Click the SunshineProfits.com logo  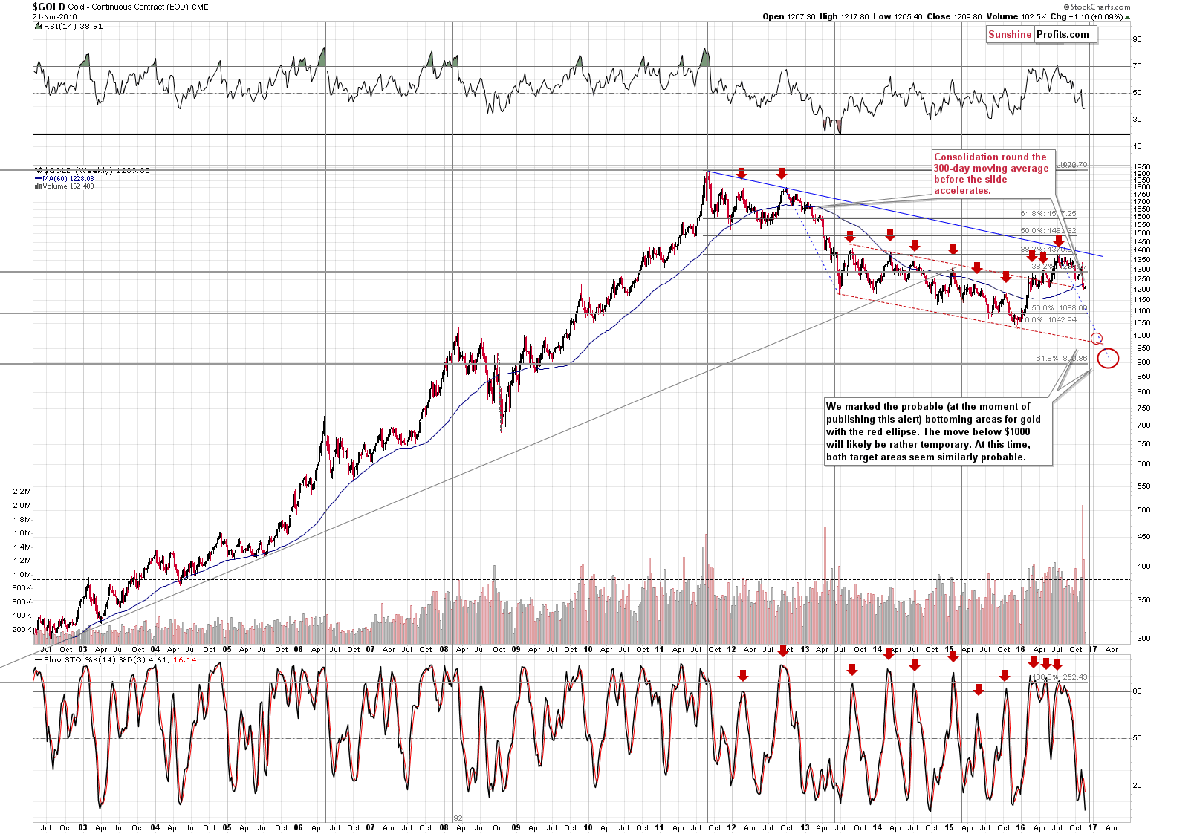pyautogui.click(x=1041, y=34)
